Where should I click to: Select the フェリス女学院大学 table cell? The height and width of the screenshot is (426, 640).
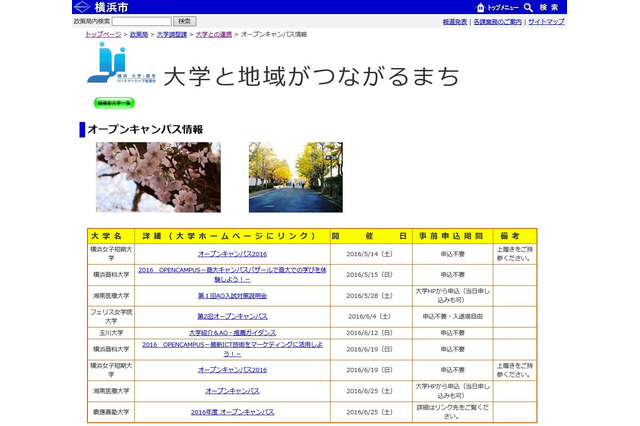pos(111,316)
